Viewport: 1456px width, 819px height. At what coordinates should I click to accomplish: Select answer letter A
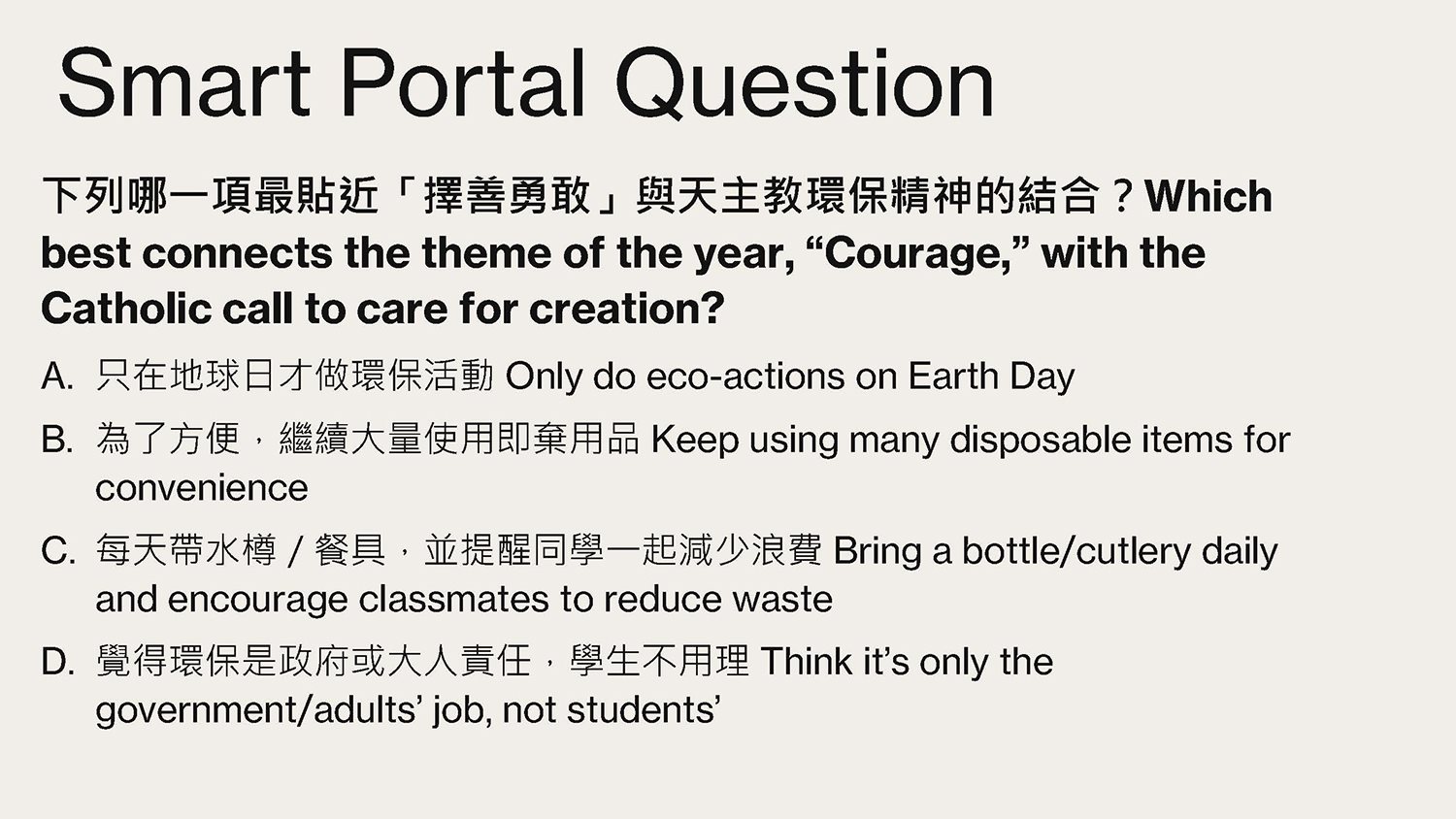coord(57,377)
